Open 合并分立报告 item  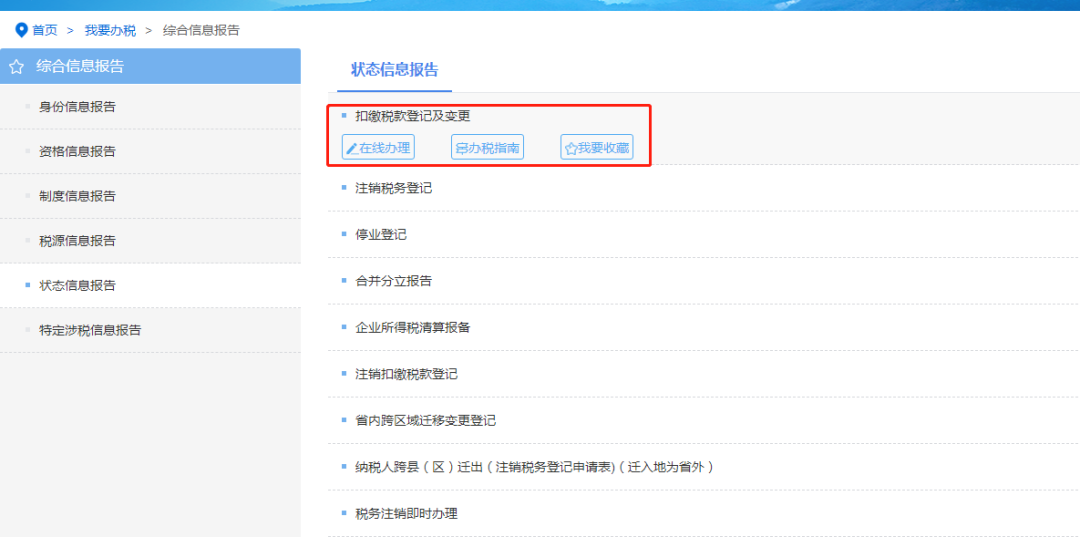coord(393,281)
